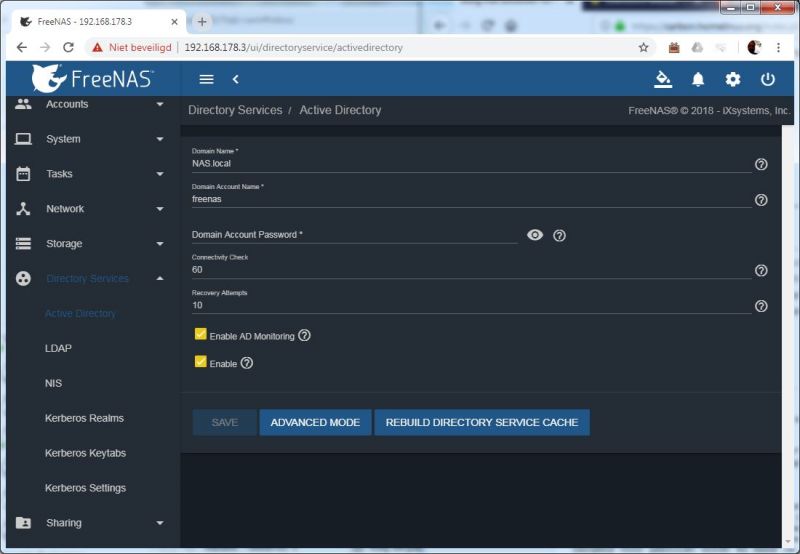The image size is (800, 554).
Task: Click the System laptop icon
Action: 23,139
